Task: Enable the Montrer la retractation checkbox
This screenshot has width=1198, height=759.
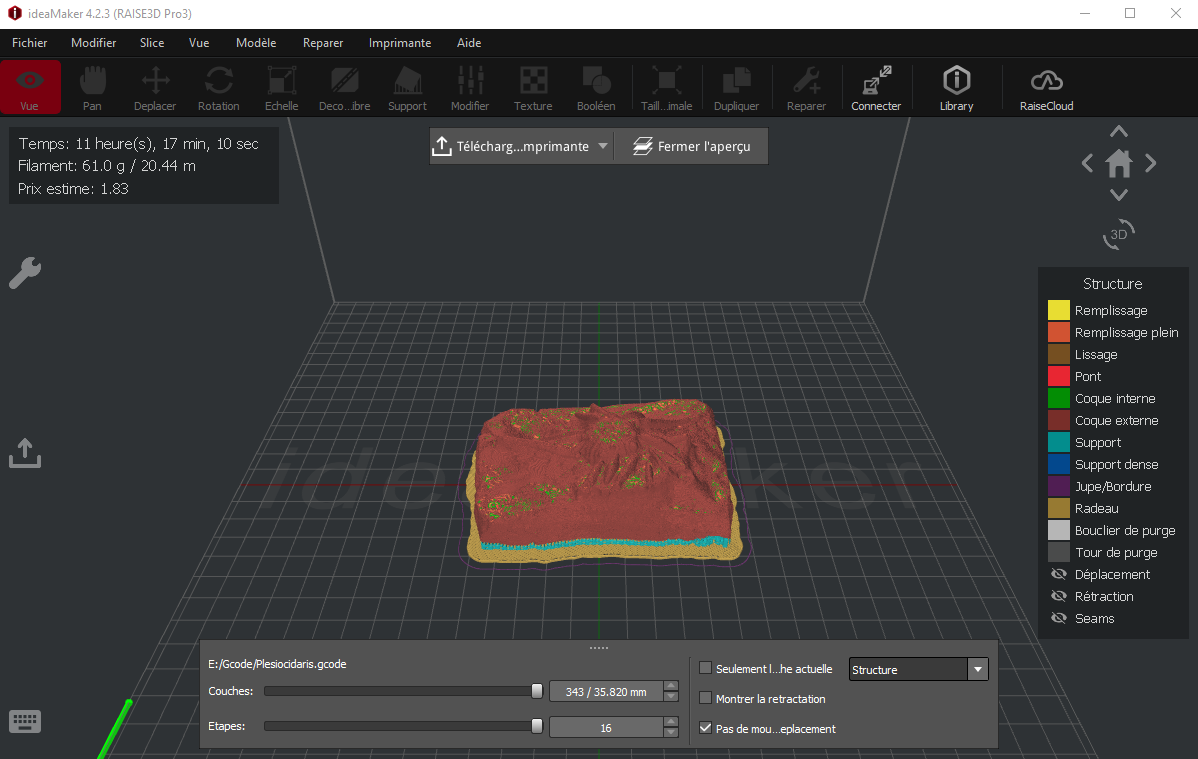Action: pos(706,698)
